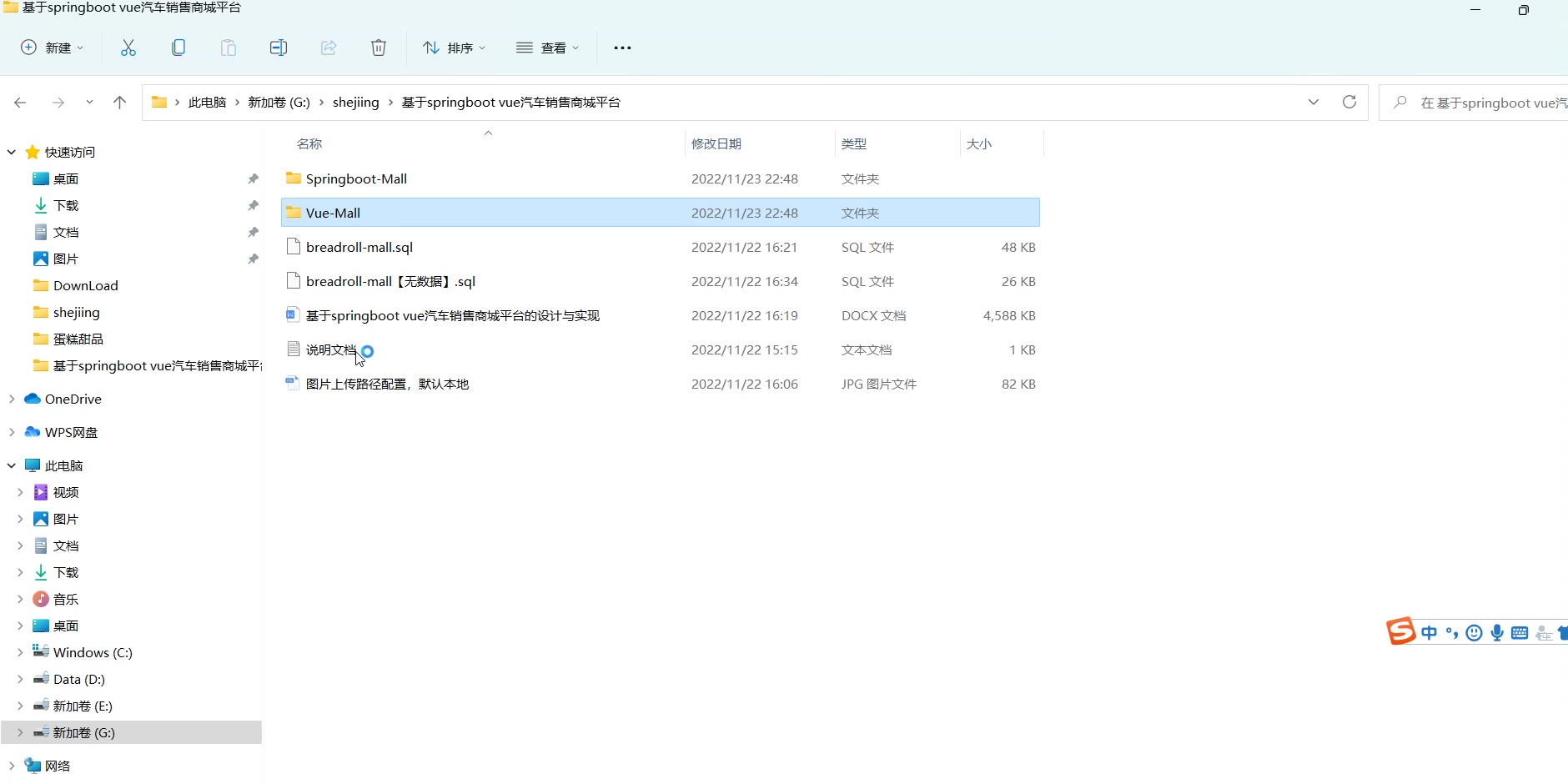Click shejiing in the breadcrumb path
This screenshot has height=784, width=1568.
coord(355,102)
